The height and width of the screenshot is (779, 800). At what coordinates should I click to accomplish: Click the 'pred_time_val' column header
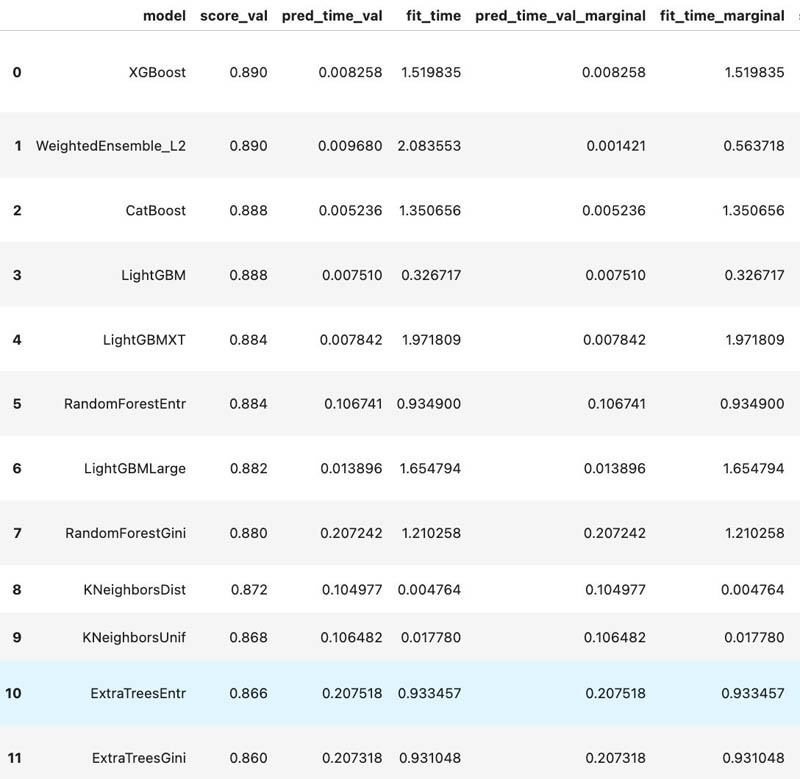click(x=332, y=16)
